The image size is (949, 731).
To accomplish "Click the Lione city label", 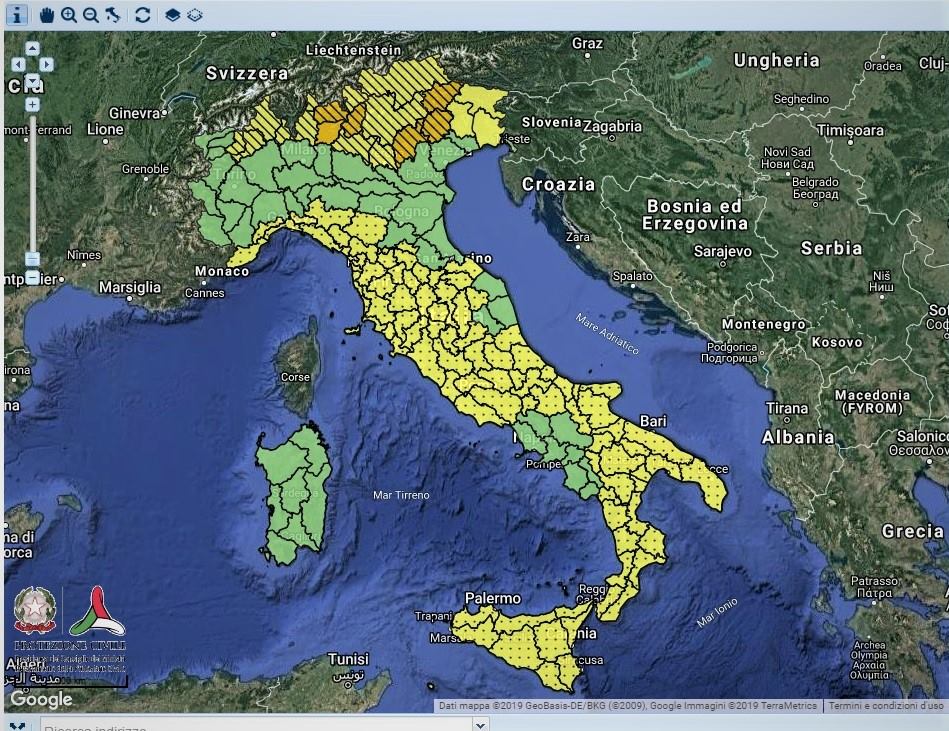I will pos(105,129).
